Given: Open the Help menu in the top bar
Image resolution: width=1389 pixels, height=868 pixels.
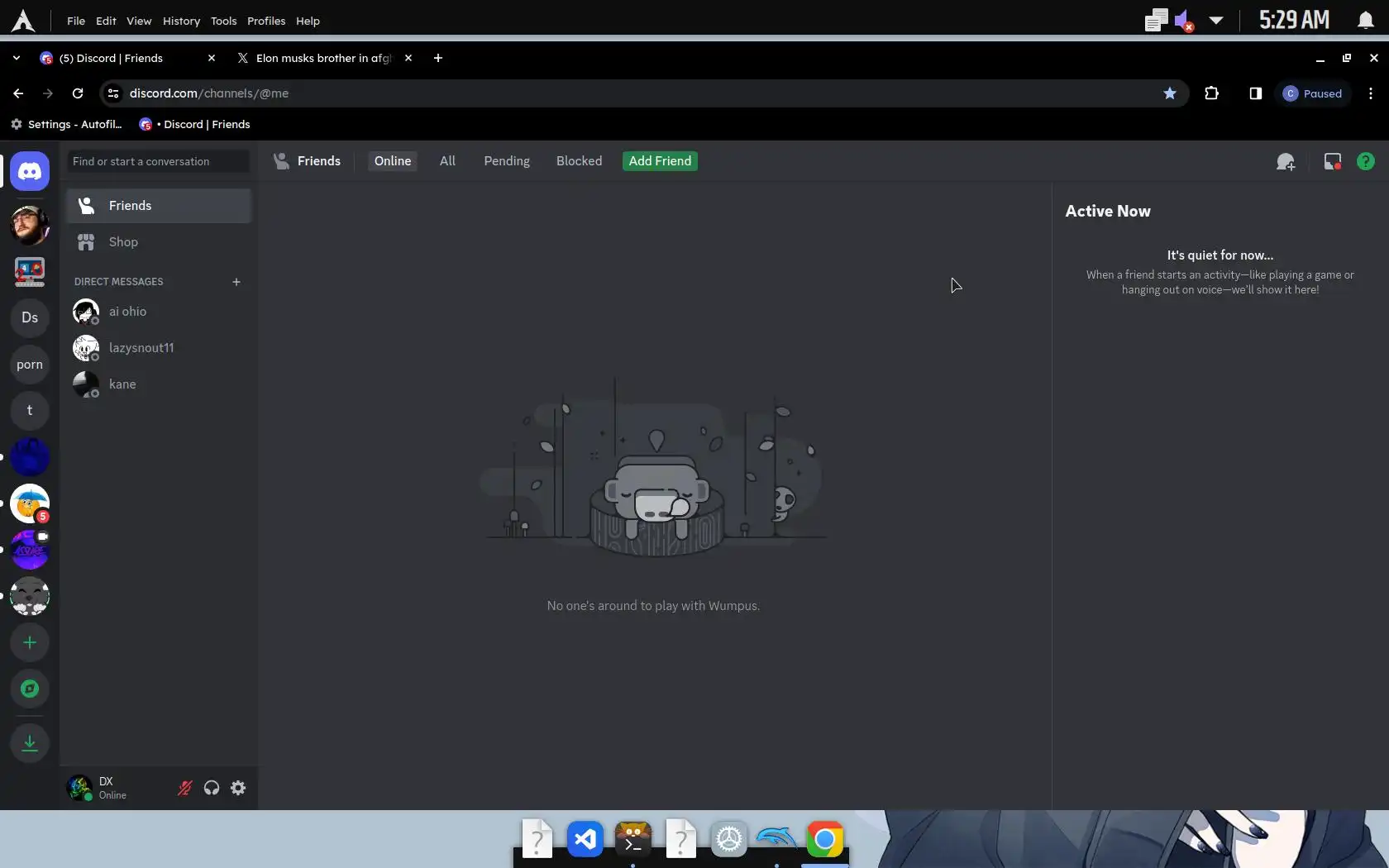Looking at the screenshot, I should click(x=308, y=21).
